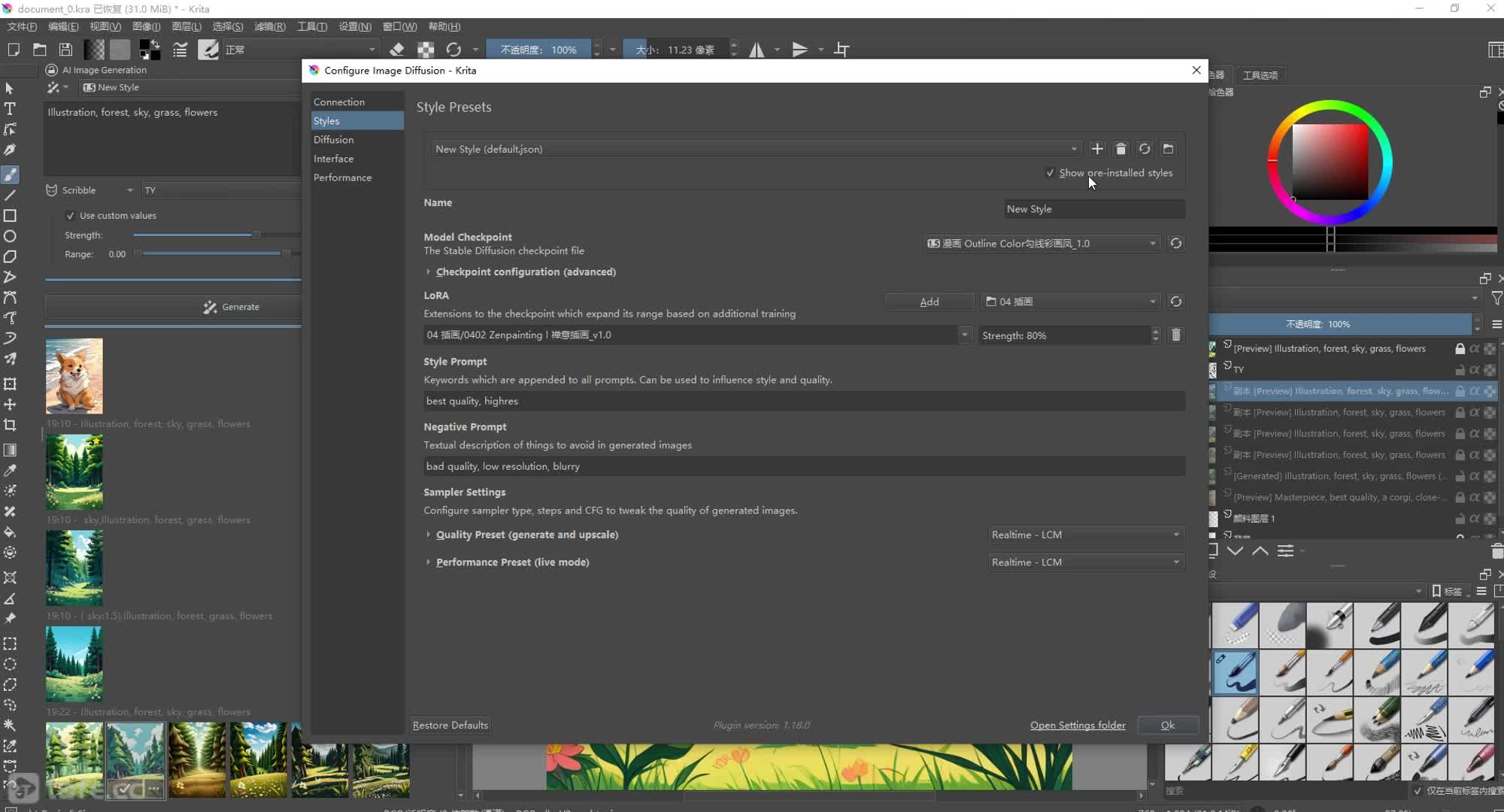This screenshot has height=812, width=1504.
Task: Expand Quality Preset section
Action: [x=521, y=535]
